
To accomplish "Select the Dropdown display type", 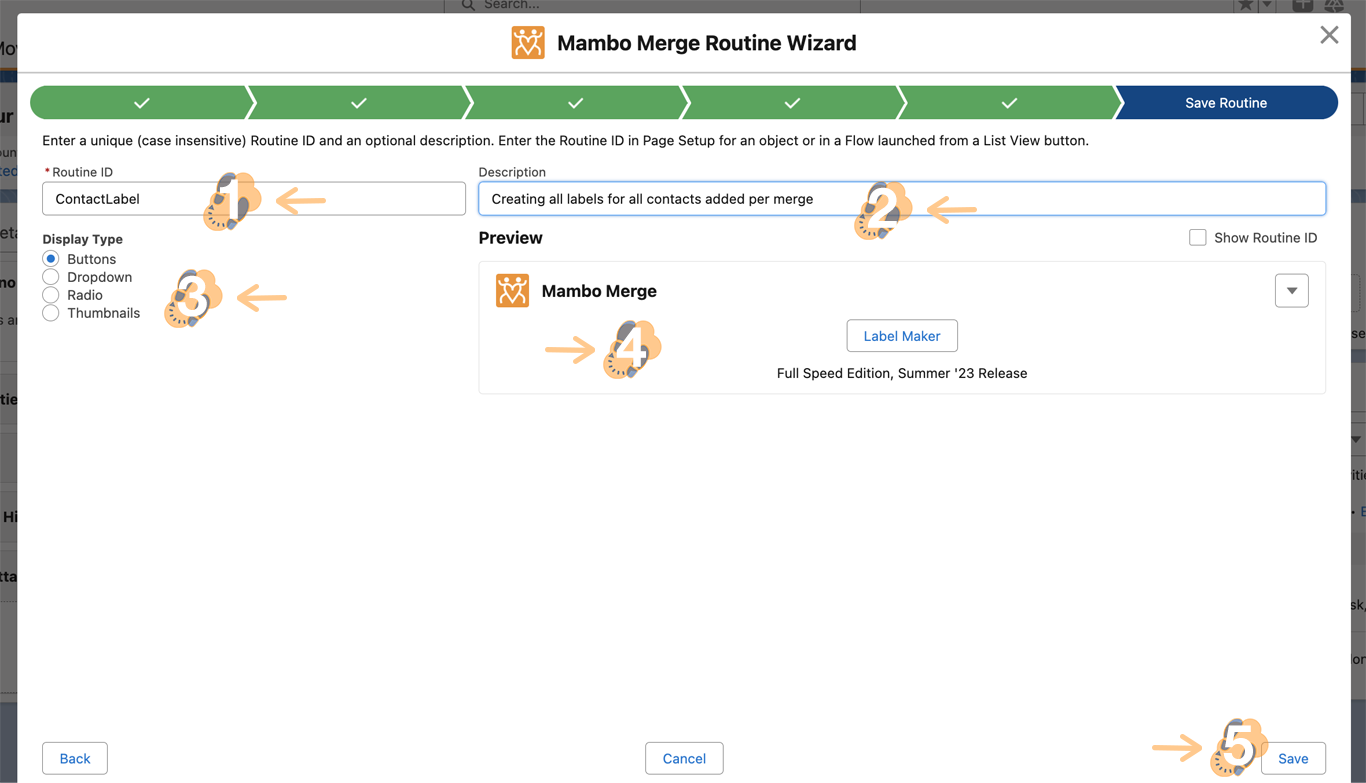I will 51,277.
